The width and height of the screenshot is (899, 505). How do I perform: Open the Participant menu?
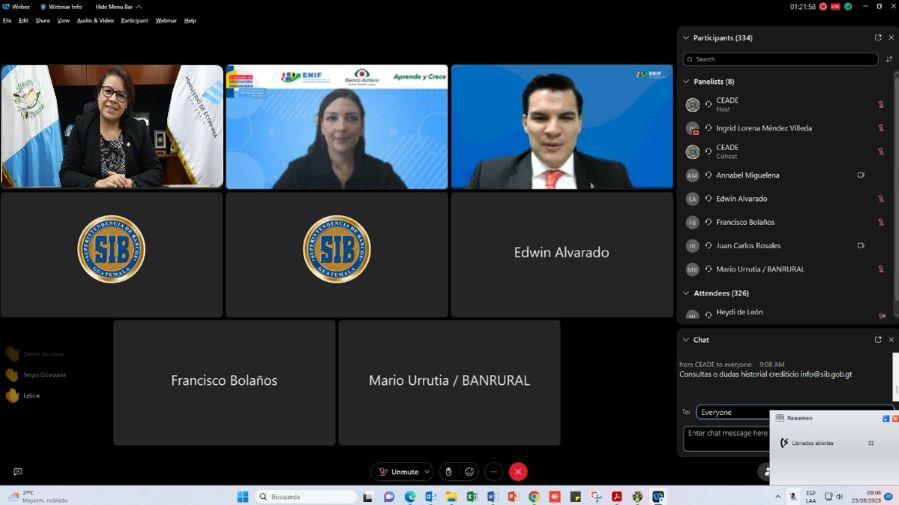(x=134, y=20)
